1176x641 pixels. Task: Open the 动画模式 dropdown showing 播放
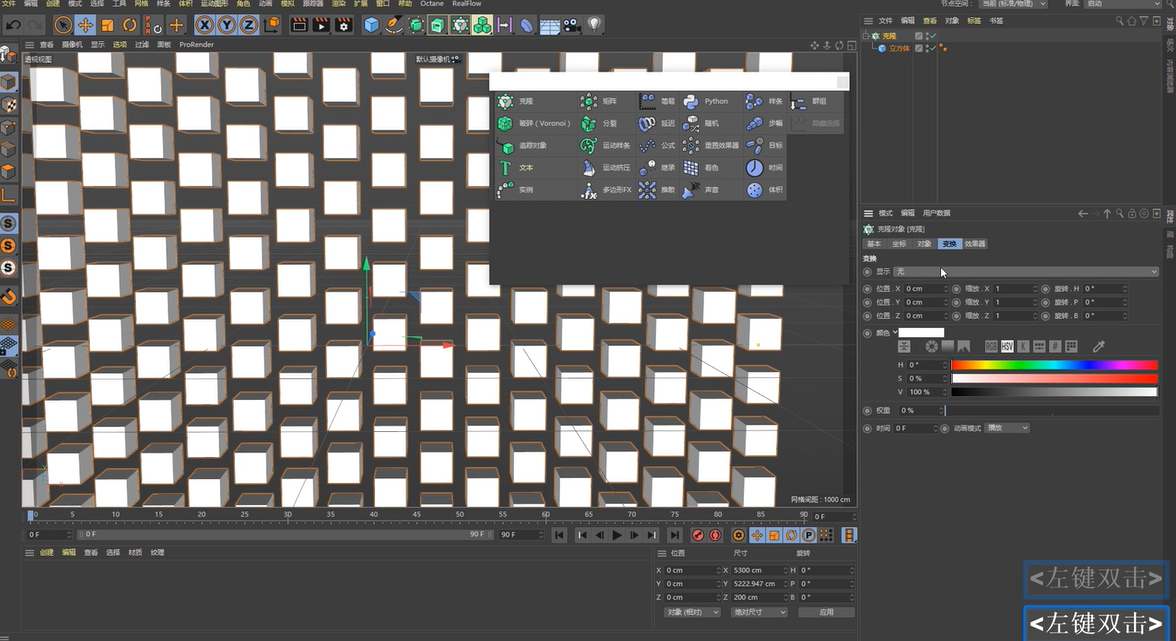[x=1006, y=428]
